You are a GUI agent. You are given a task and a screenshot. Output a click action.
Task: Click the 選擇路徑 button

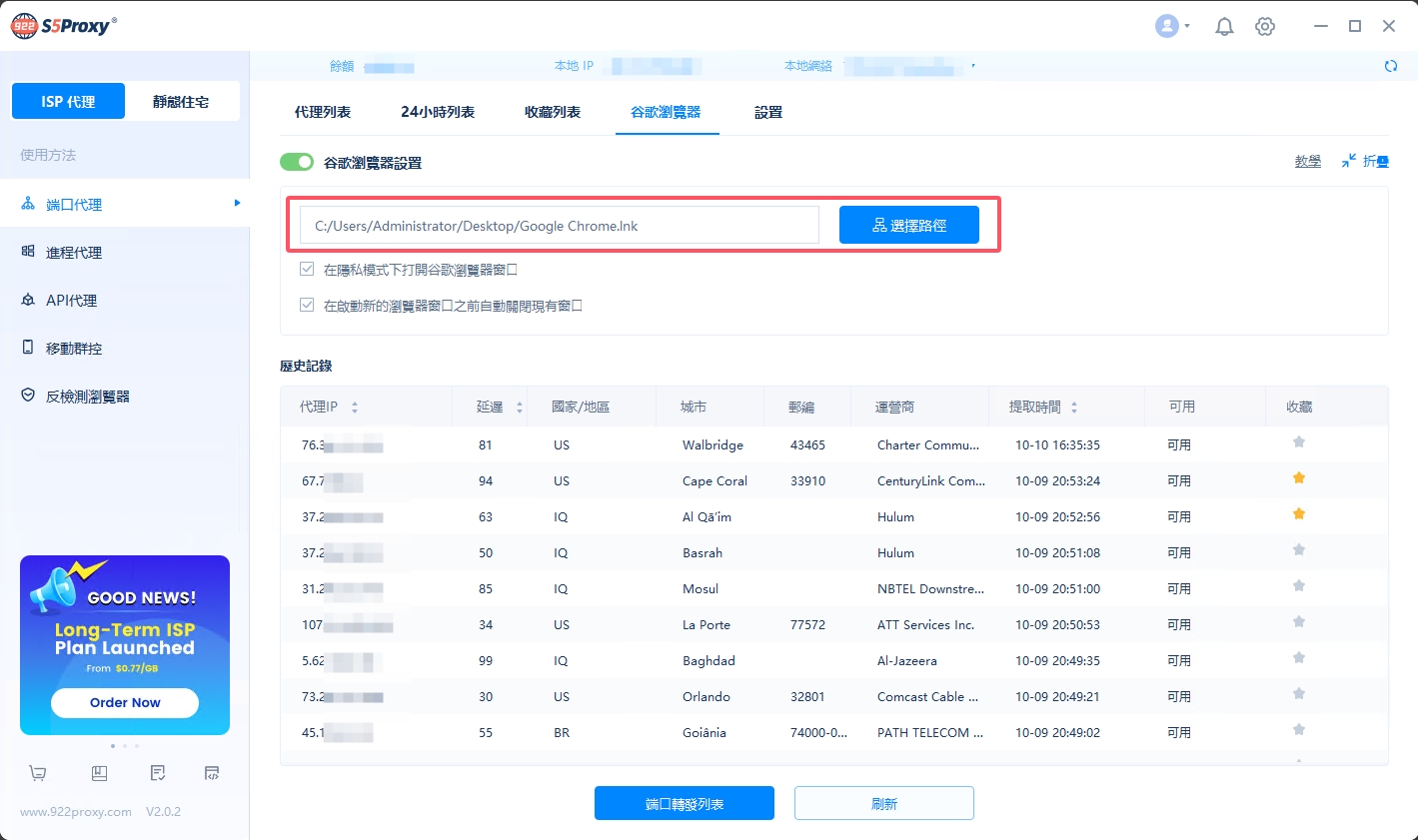coord(908,225)
